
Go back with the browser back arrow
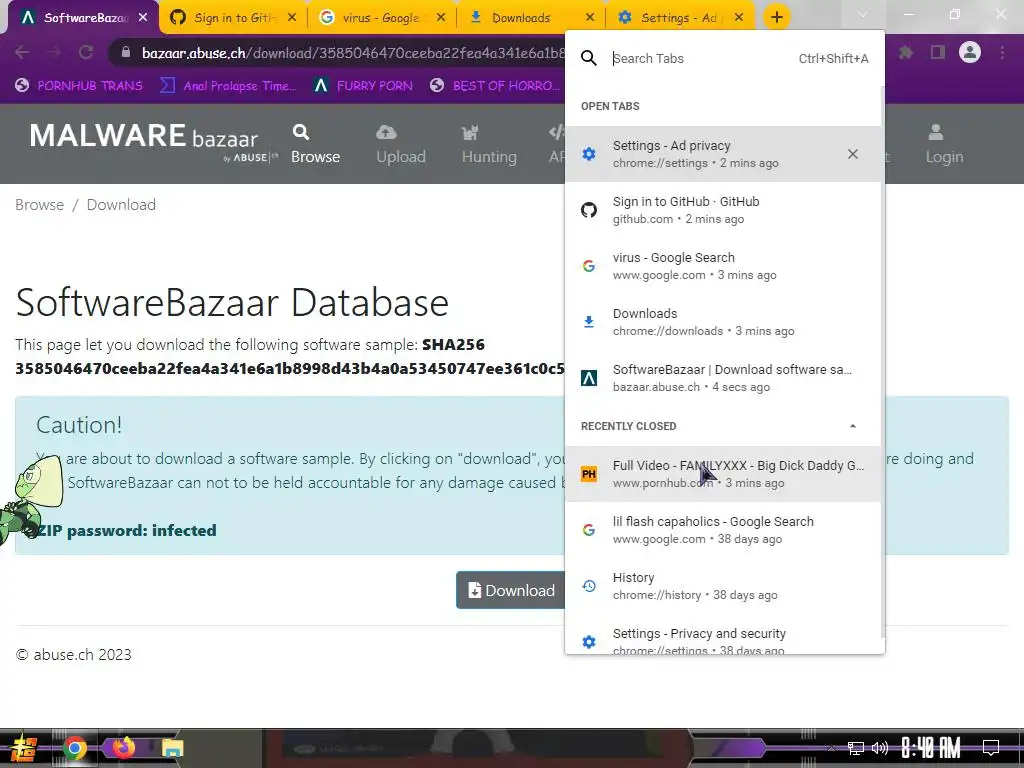tap(22, 52)
